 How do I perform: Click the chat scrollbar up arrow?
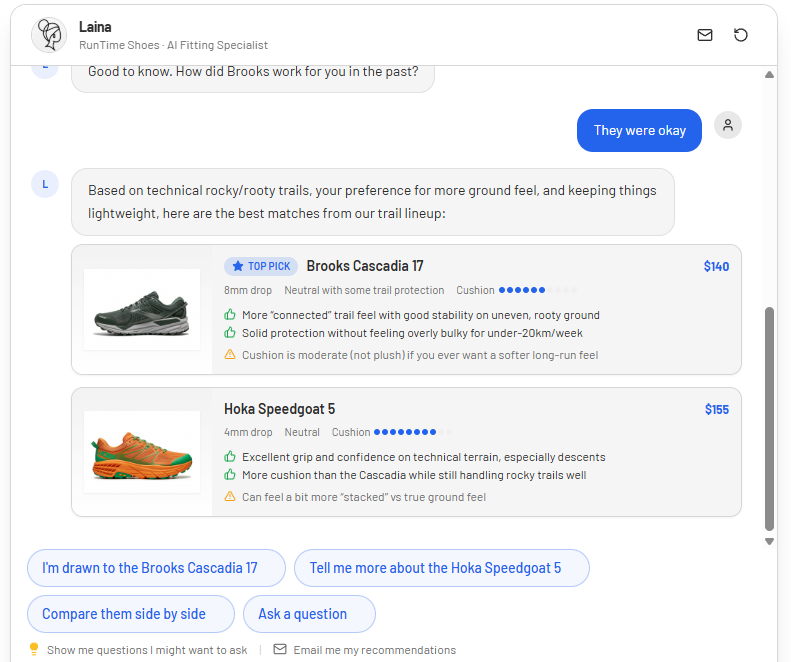point(769,75)
